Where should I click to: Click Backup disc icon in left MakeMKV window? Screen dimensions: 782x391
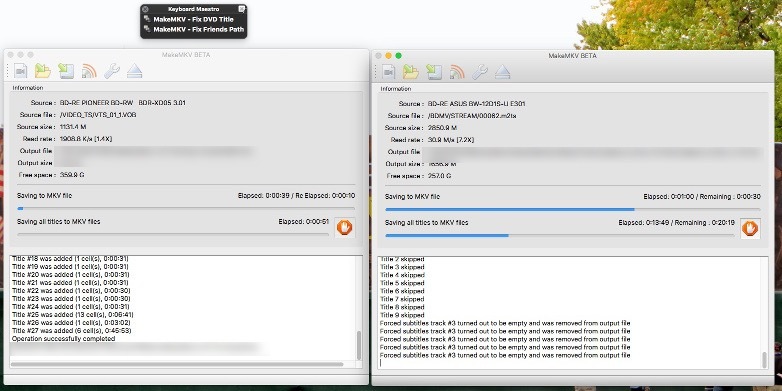[66, 71]
